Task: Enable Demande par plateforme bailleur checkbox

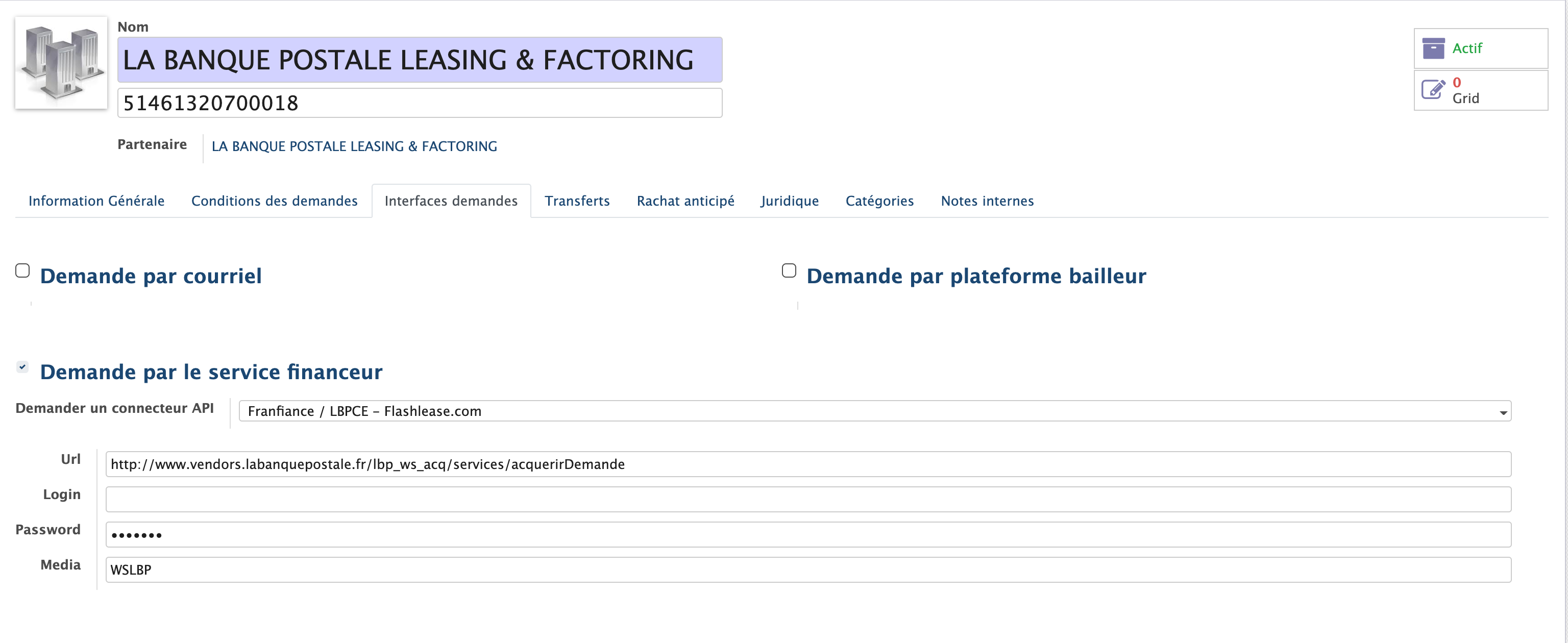Action: click(x=789, y=270)
